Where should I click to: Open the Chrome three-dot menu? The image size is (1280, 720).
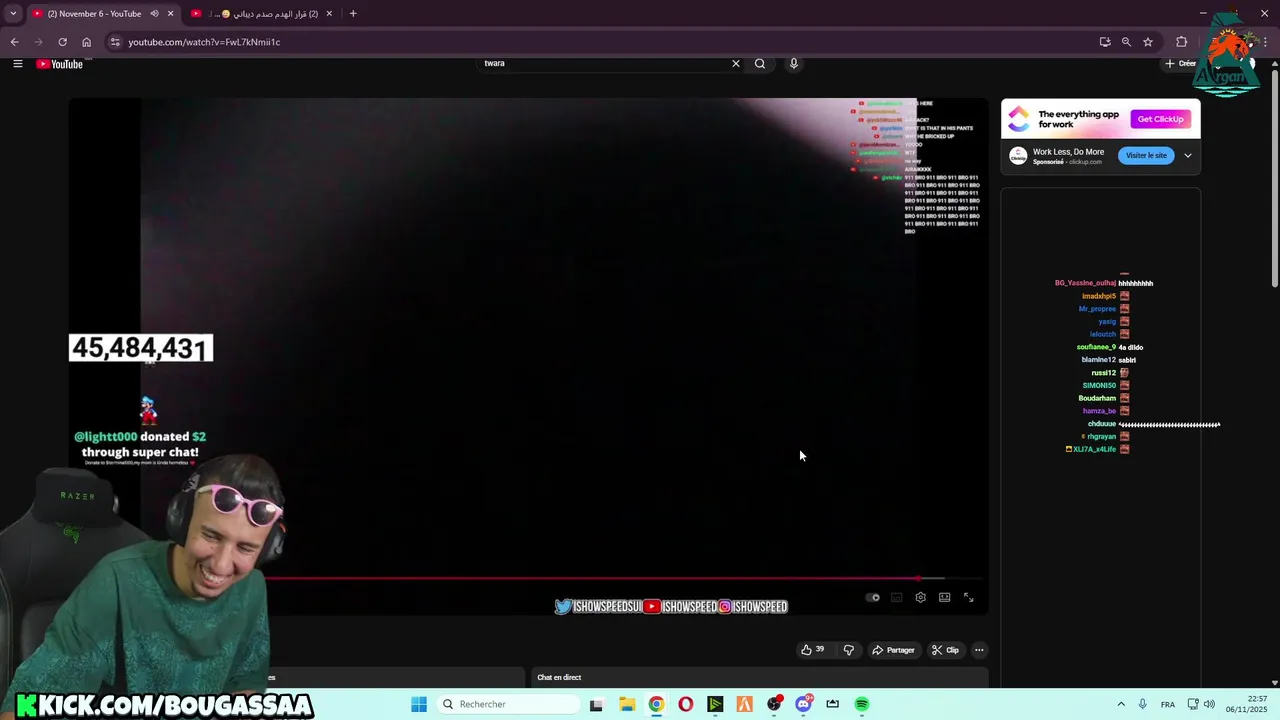coord(1264,42)
